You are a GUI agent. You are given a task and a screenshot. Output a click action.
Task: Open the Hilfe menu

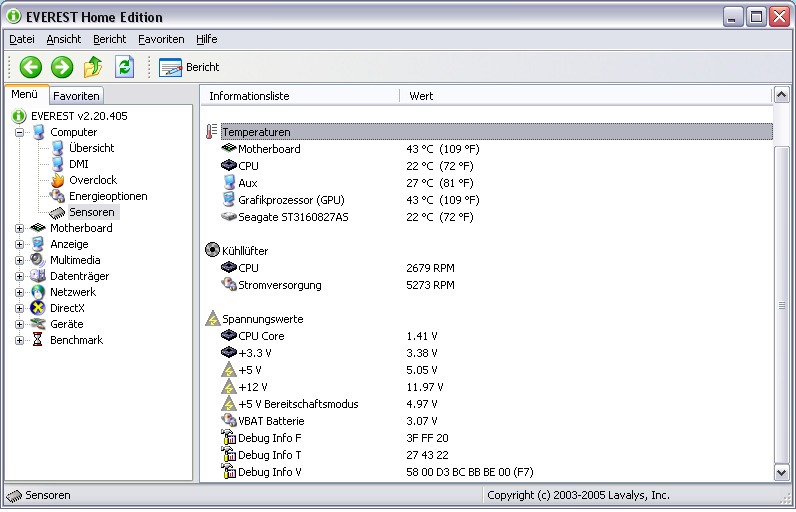tap(207, 39)
